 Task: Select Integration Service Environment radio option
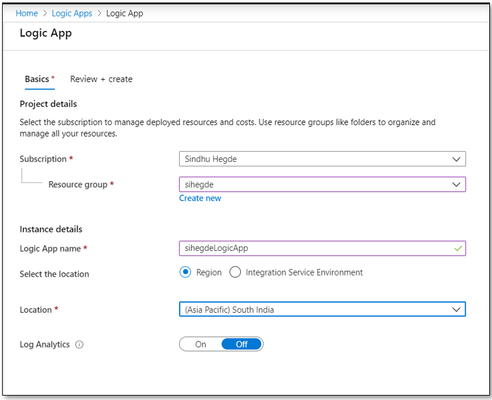click(235, 272)
